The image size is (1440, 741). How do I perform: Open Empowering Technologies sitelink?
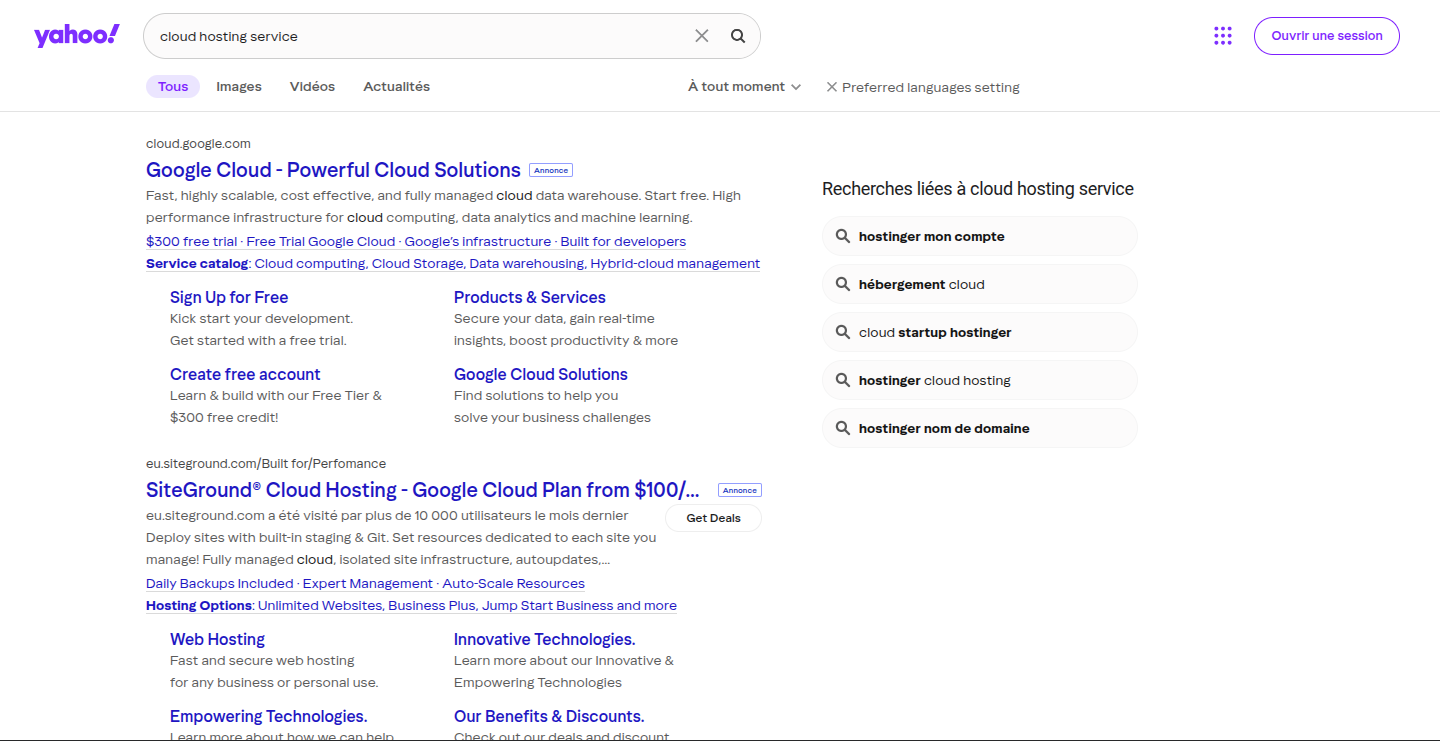click(269, 716)
